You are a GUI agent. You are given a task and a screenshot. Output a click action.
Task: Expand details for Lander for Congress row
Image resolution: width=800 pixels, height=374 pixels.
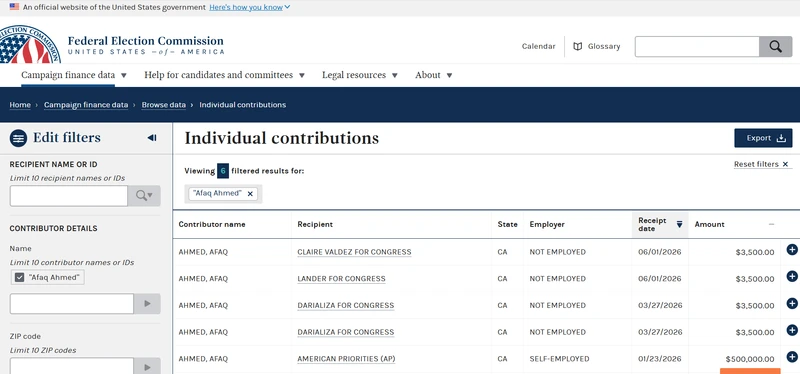coord(792,276)
